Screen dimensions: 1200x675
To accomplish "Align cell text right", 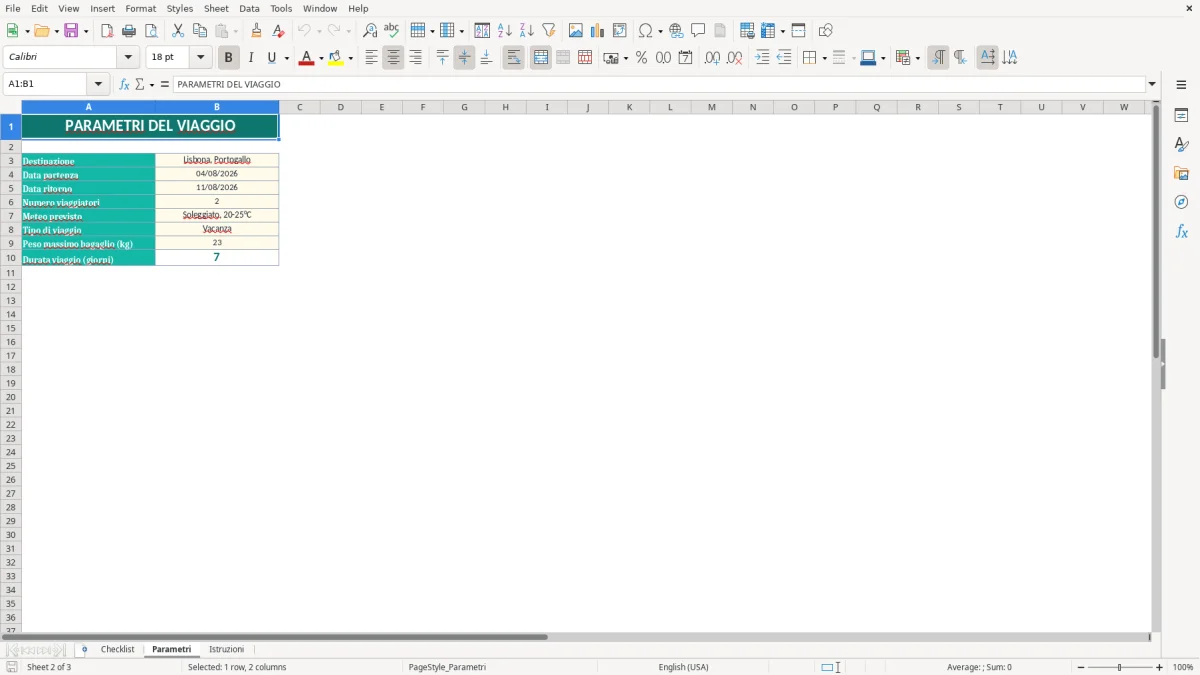I will [x=415, y=58].
